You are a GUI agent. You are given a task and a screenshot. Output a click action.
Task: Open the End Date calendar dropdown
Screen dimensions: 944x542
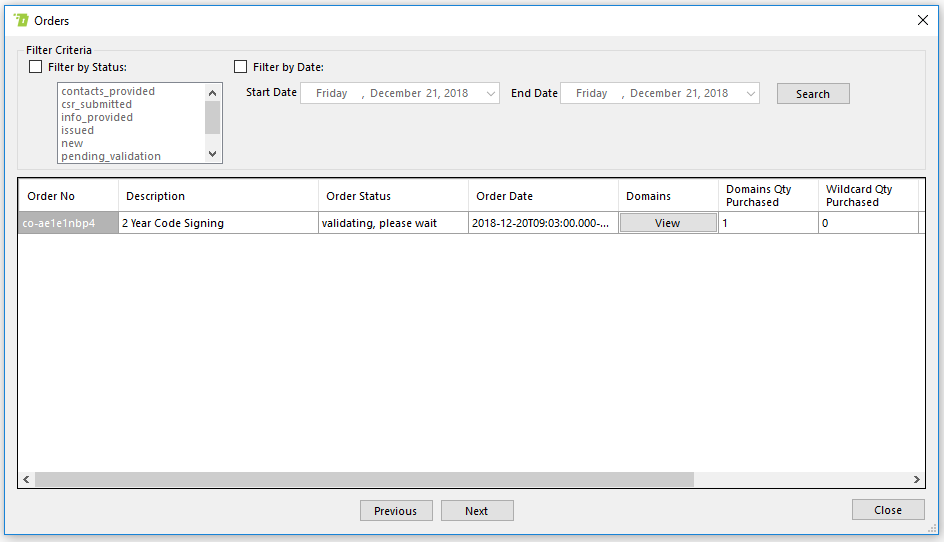(751, 93)
